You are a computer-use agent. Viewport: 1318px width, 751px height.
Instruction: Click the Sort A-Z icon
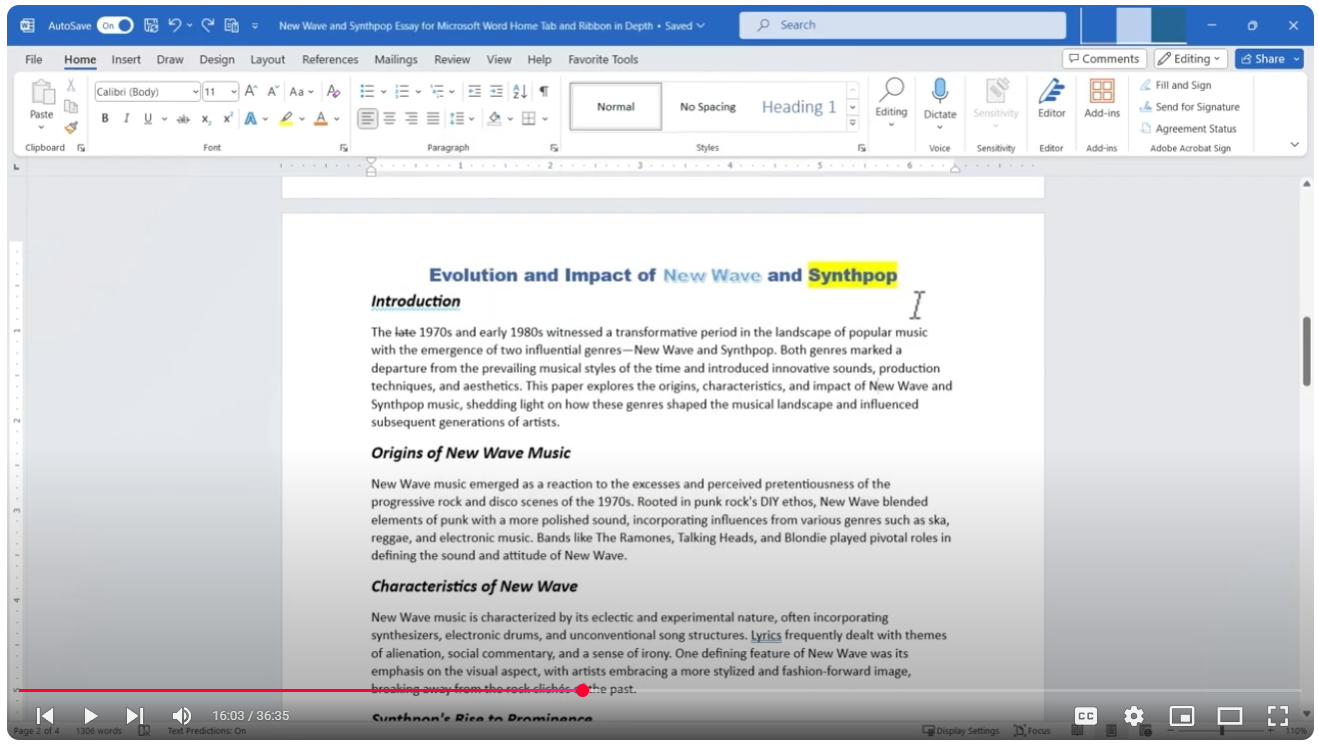click(x=520, y=92)
